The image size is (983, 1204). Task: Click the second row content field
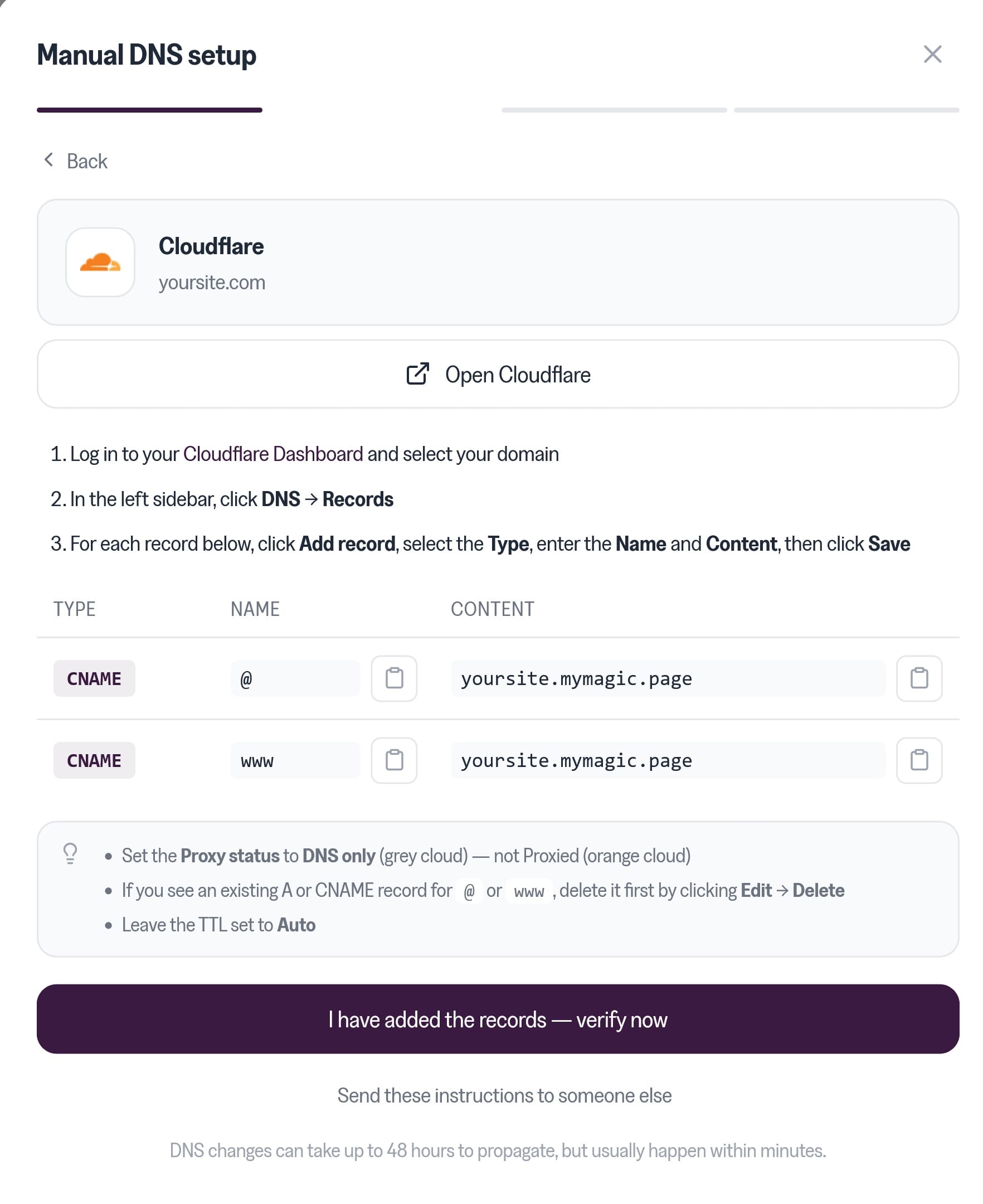[668, 760]
